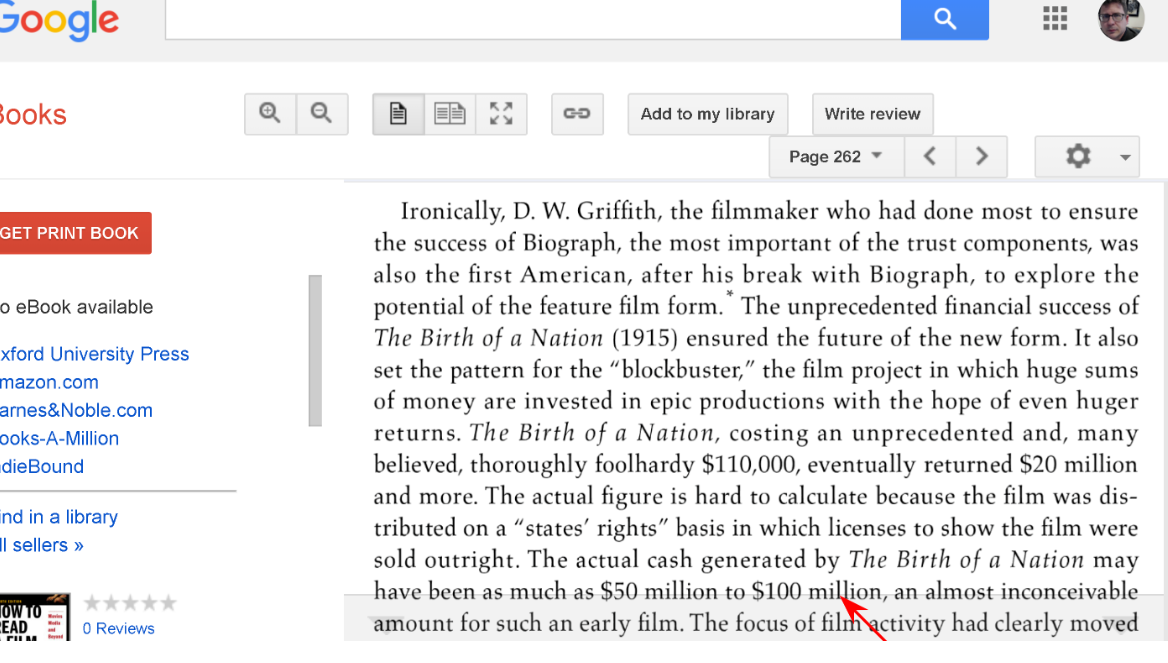The width and height of the screenshot is (1168, 663).
Task: Open the Oxford University Press link
Action: click(94, 354)
